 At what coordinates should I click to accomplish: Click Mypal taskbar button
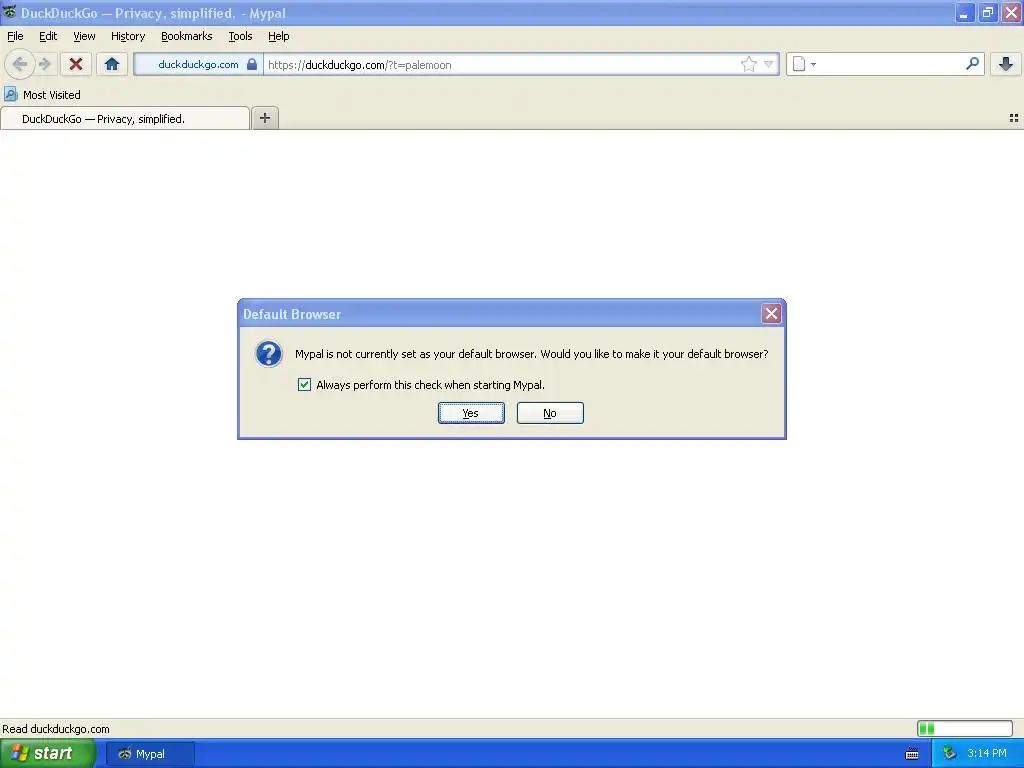pyautogui.click(x=150, y=754)
